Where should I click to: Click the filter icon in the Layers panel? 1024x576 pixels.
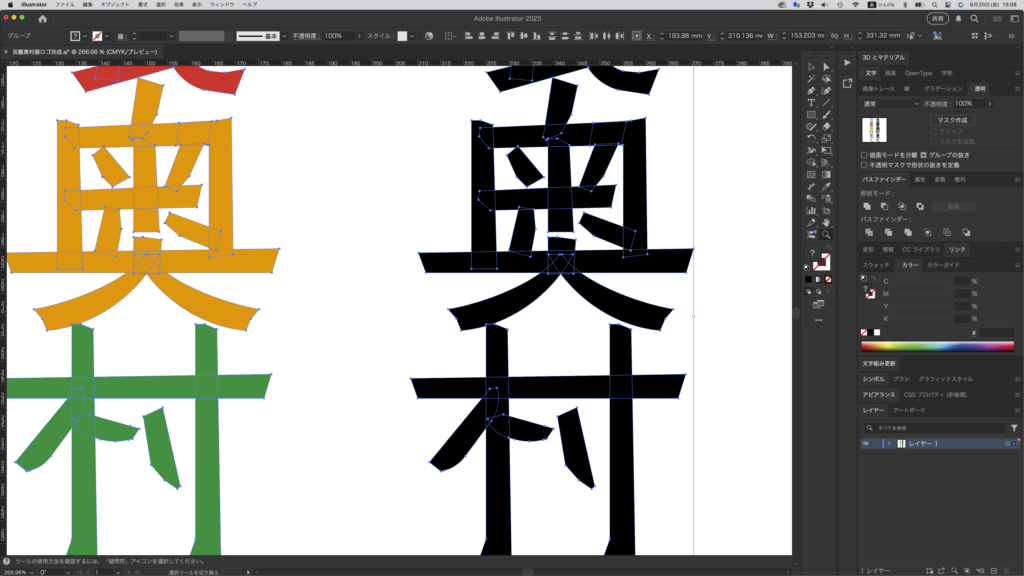1013,427
